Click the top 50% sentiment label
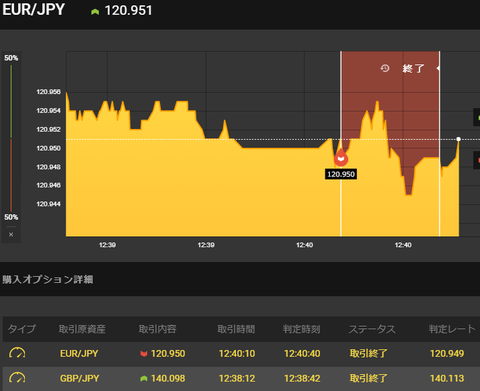 coord(11,58)
